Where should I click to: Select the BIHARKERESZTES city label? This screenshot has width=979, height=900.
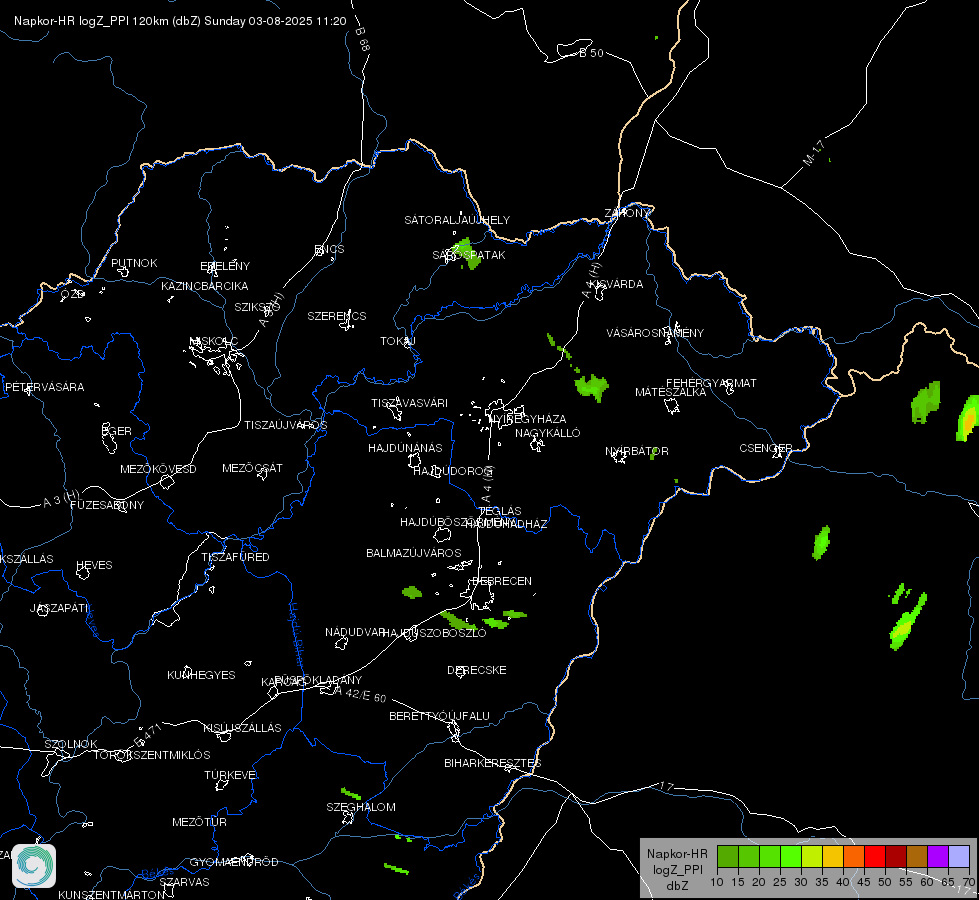point(493,763)
